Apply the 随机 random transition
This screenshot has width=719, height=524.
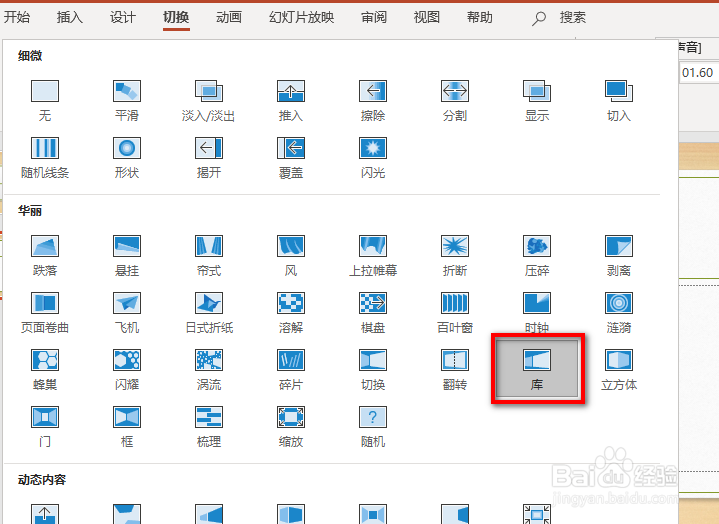coord(373,427)
